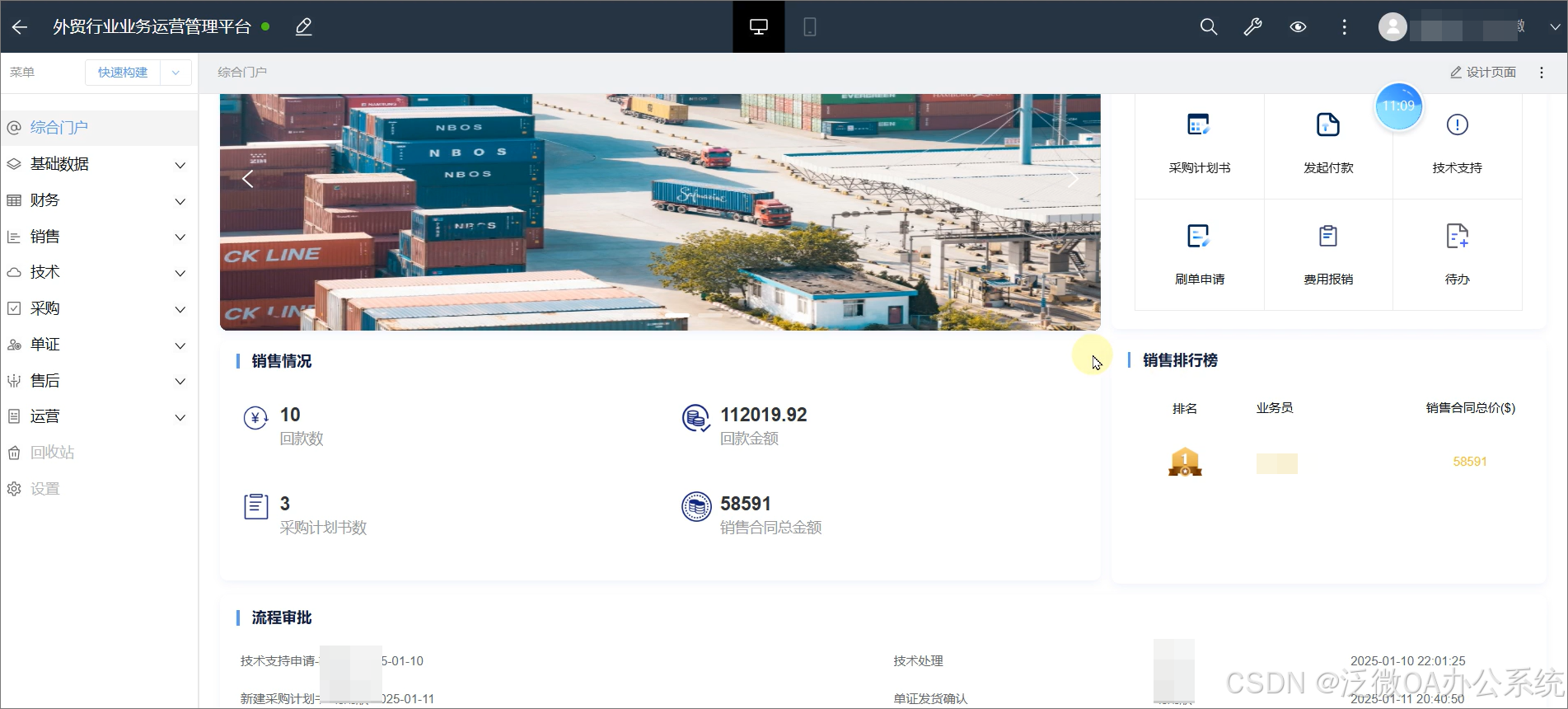Viewport: 1568px width, 709px height.
Task: Open 技术支持 shortcut icon
Action: [x=1457, y=124]
